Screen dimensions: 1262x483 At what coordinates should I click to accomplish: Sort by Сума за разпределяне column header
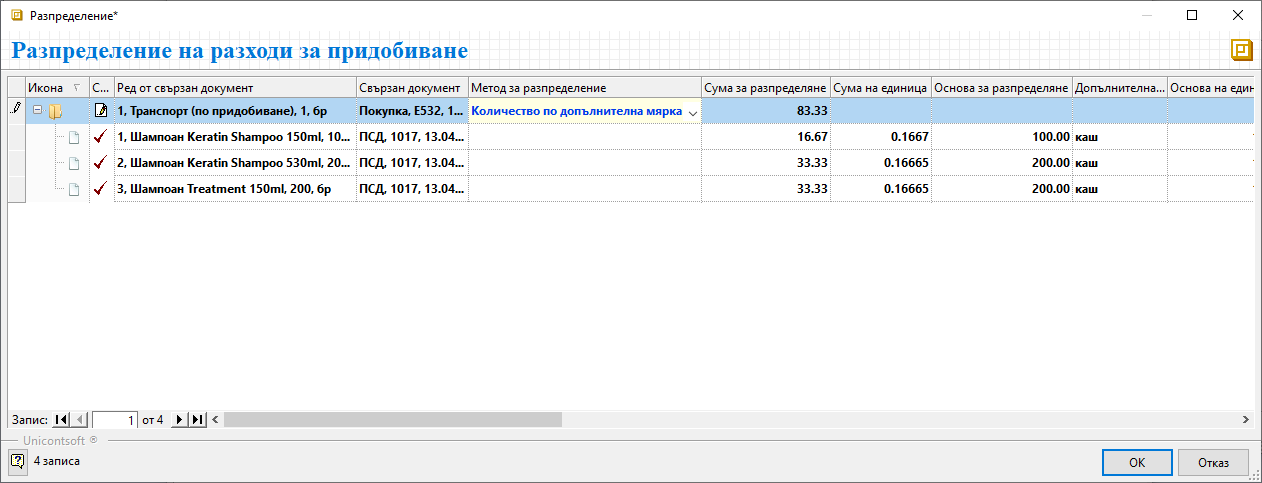tap(765, 88)
